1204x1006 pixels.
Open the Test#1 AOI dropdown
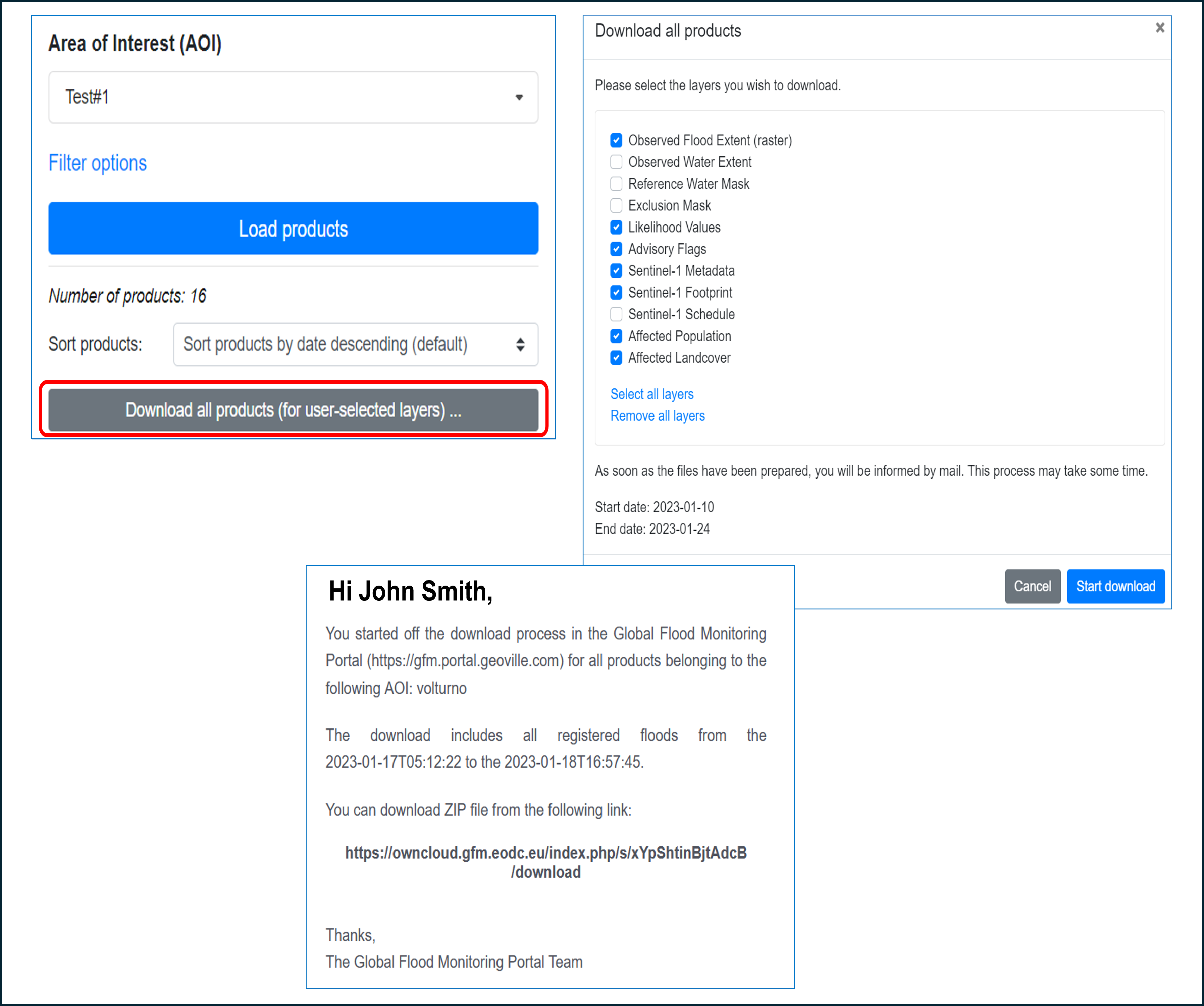tap(293, 98)
